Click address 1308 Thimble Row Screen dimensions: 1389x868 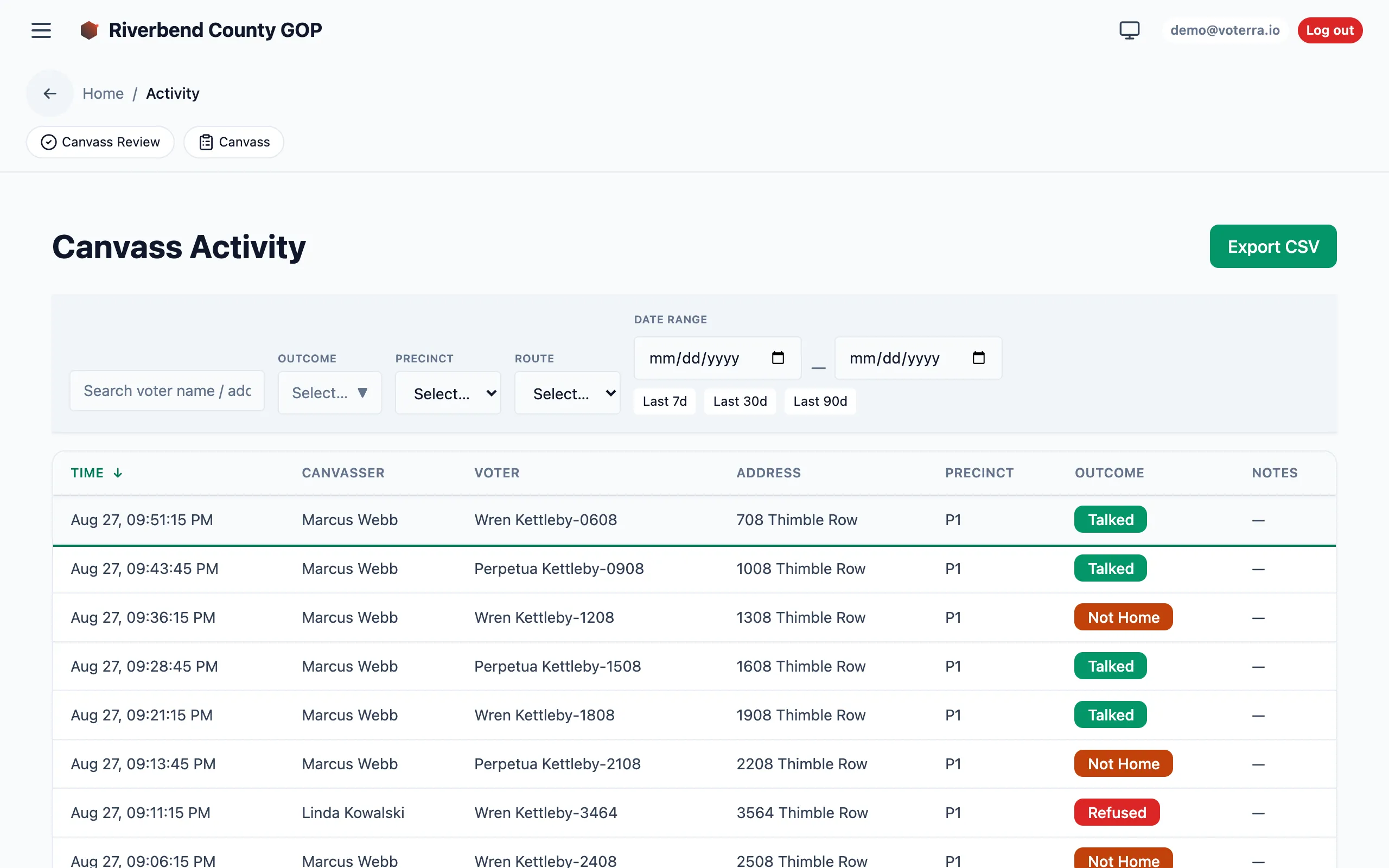[x=801, y=618]
